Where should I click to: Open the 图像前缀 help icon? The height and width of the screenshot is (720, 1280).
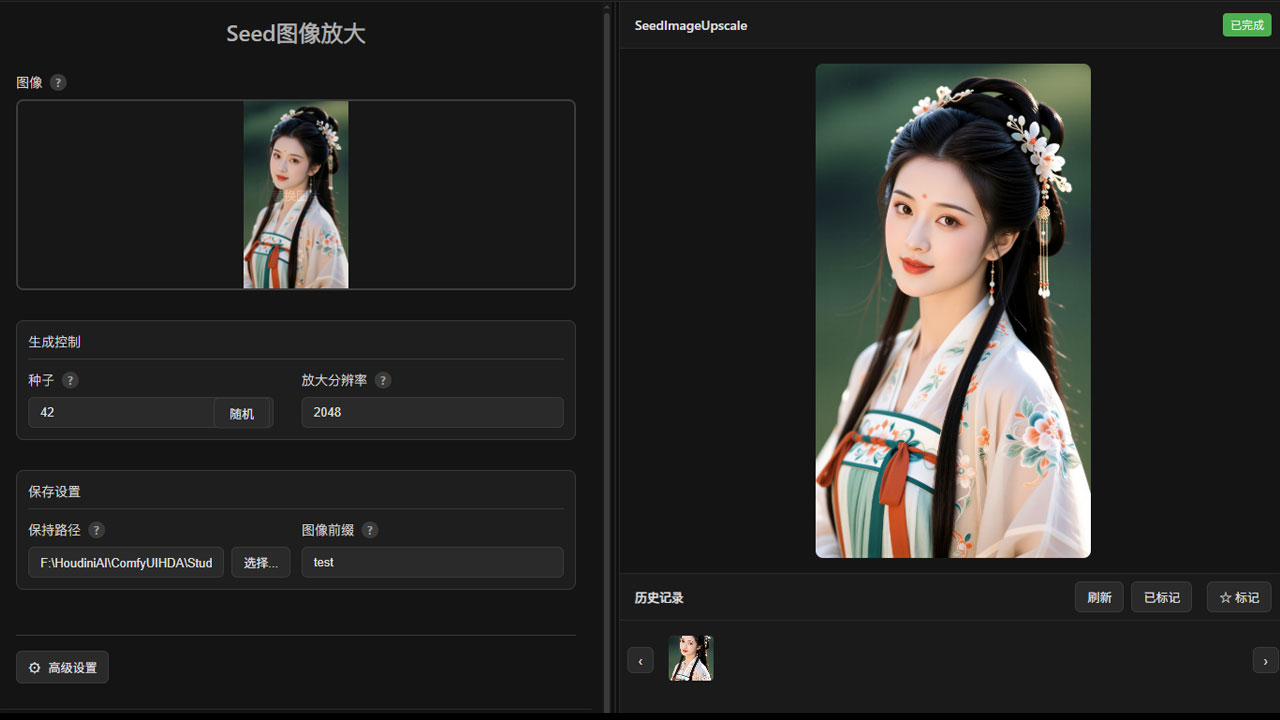coord(369,530)
